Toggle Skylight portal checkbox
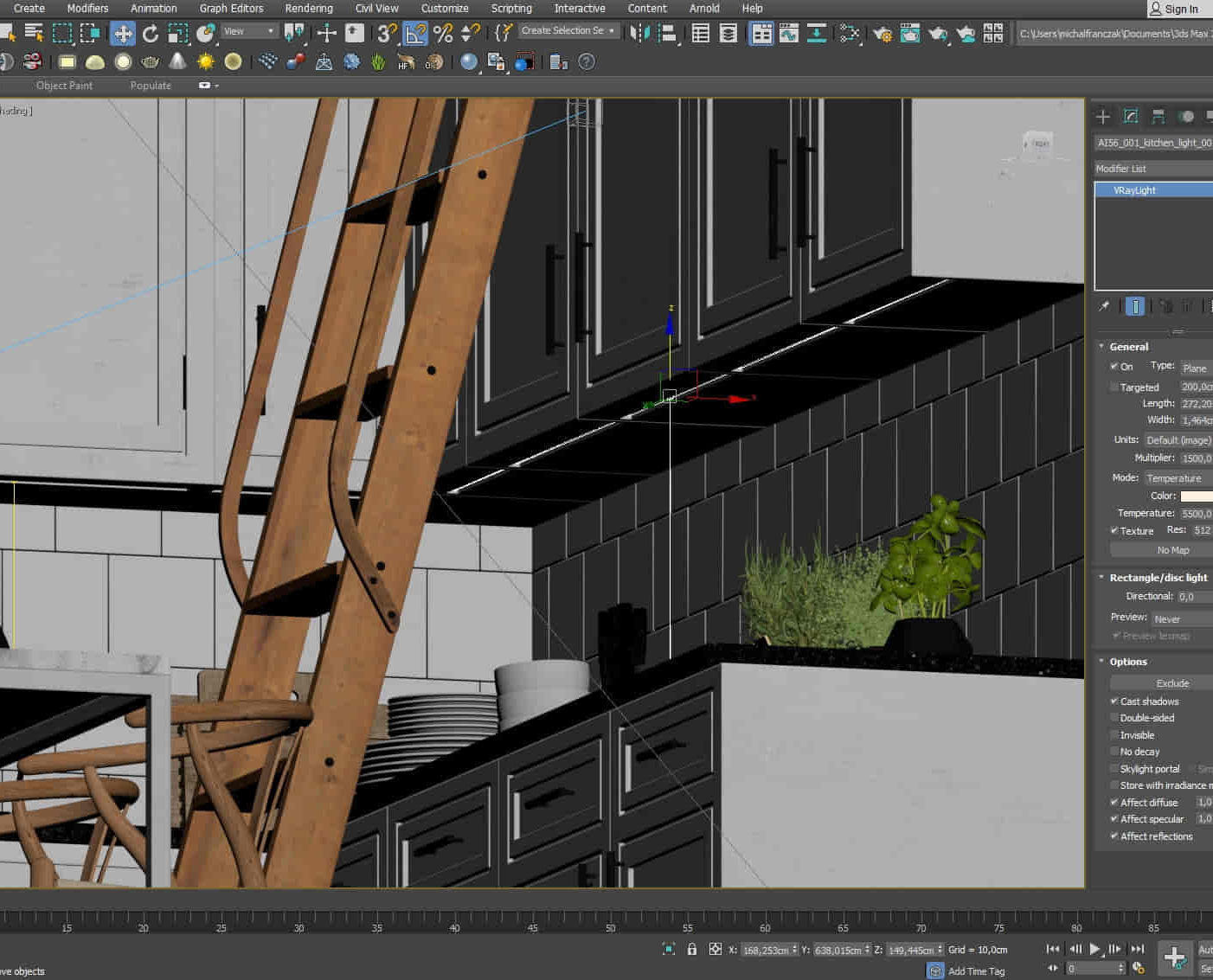The image size is (1213, 980). point(1114,768)
